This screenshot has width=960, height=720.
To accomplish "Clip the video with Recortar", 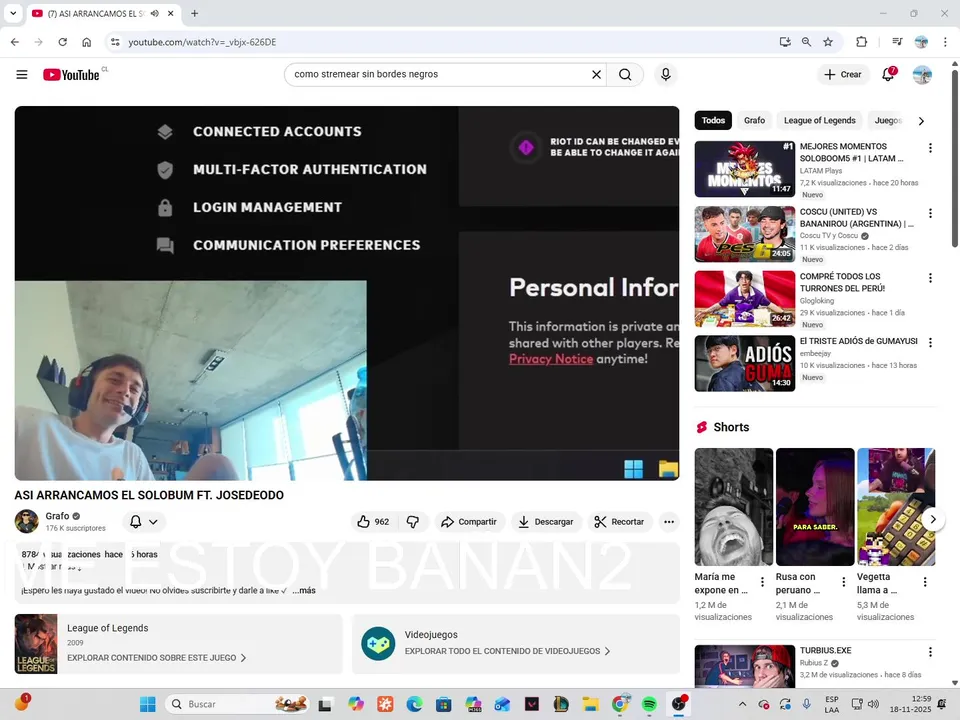I will coord(619,522).
